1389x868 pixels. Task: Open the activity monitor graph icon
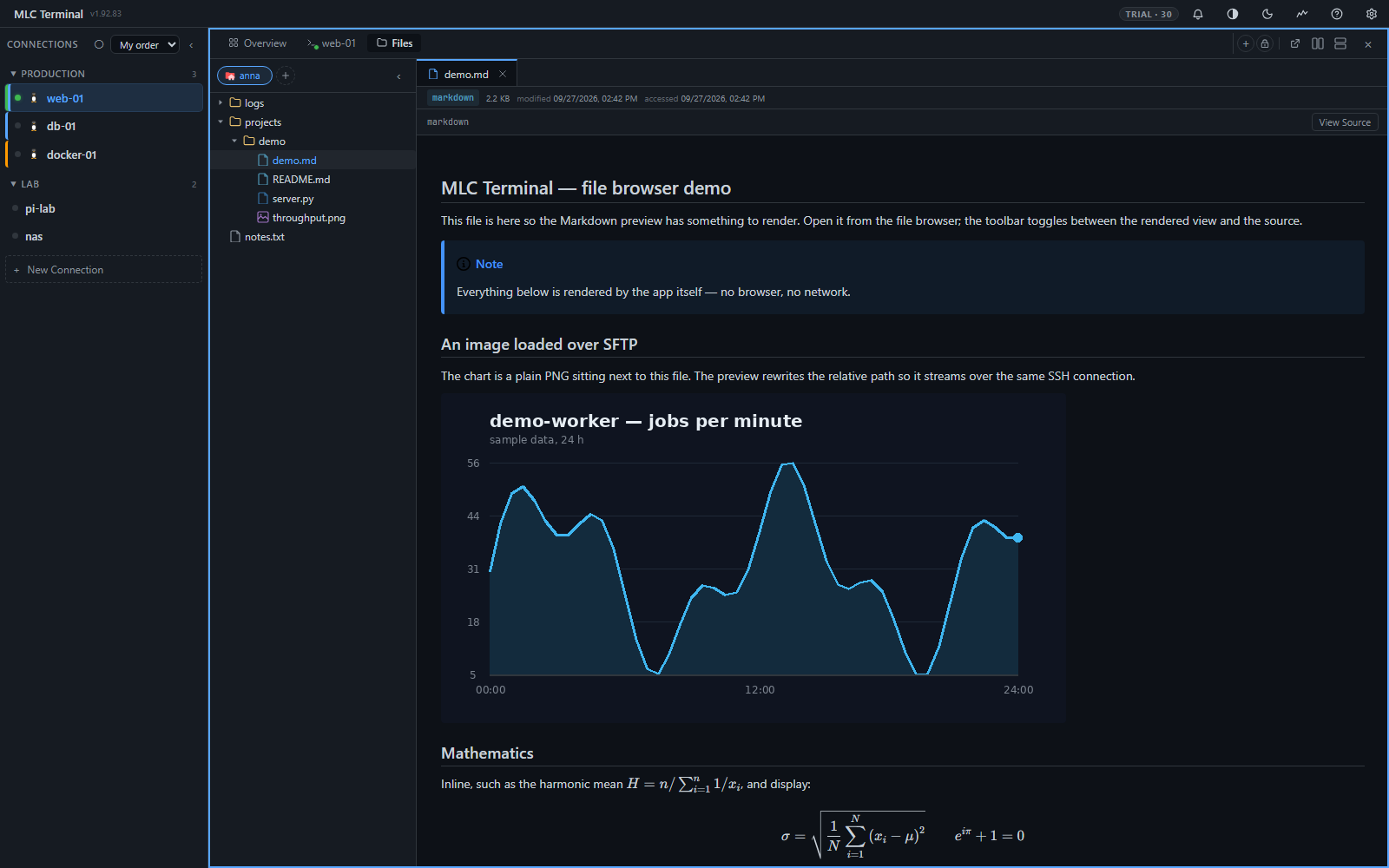[x=1302, y=14]
